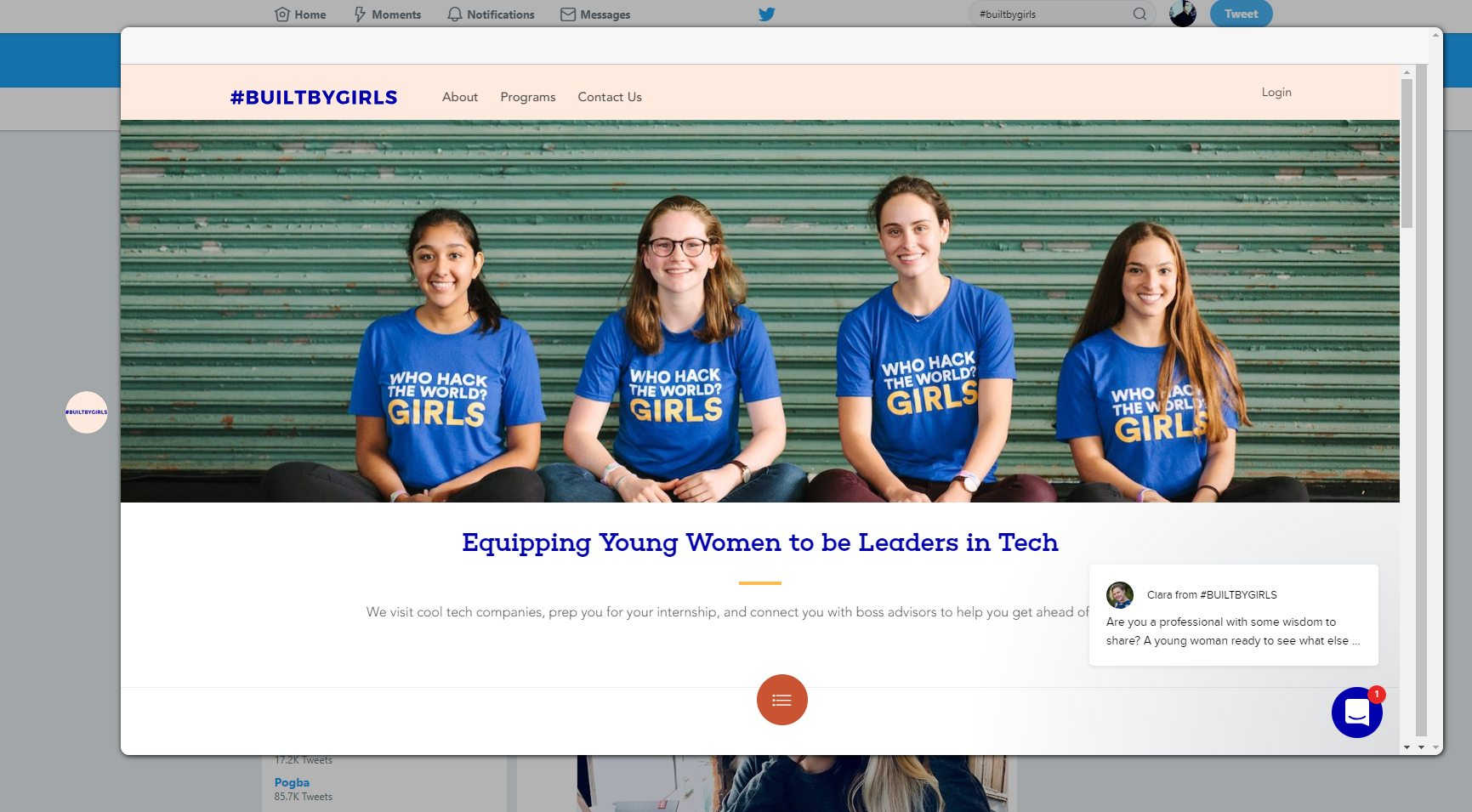The width and height of the screenshot is (1472, 812).
Task: Open Messages envelope icon
Action: (x=568, y=14)
